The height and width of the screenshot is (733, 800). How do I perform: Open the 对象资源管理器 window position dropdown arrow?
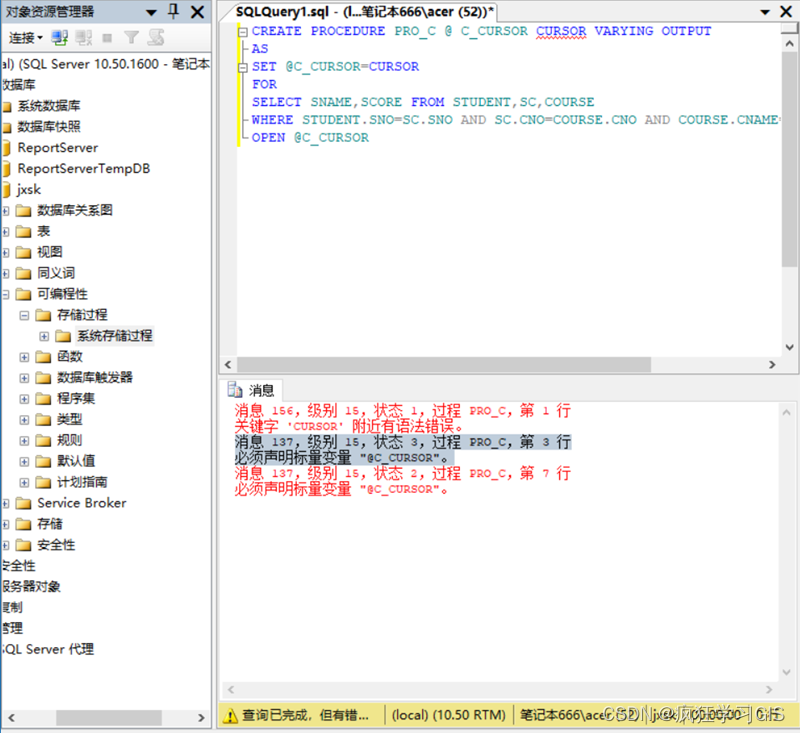click(151, 12)
